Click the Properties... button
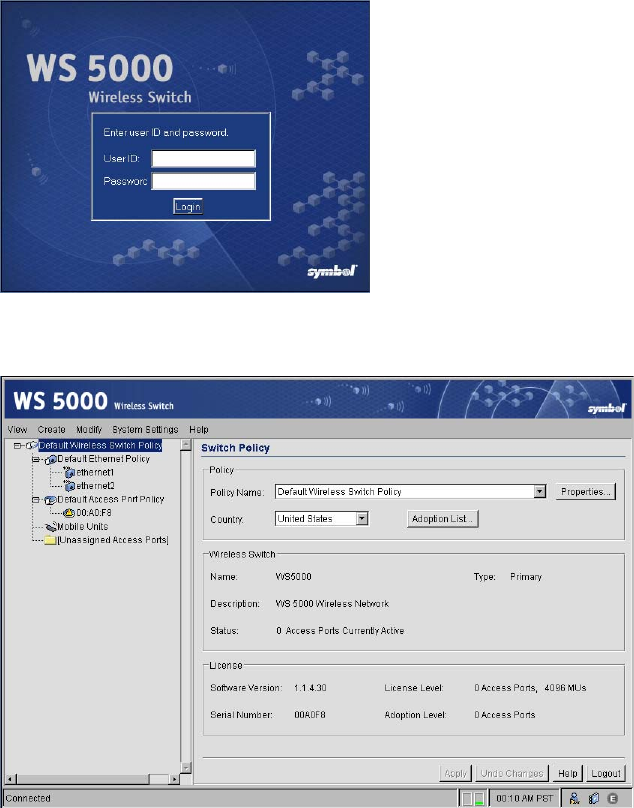Screen dimensions: 634x808 coord(586,492)
